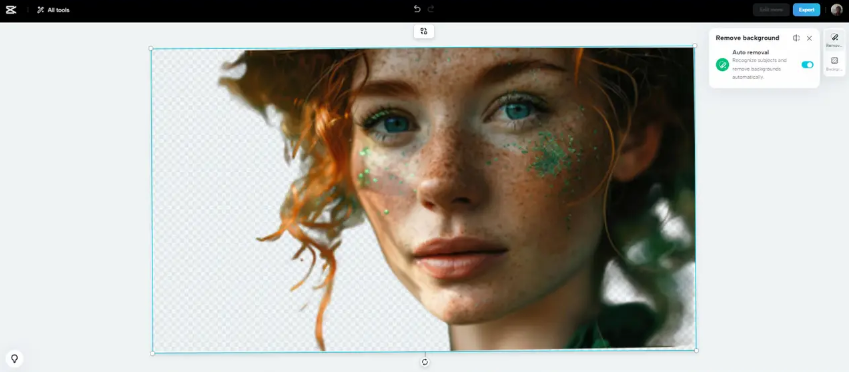Turn off the Auto removal switch
Viewport: 849px width, 372px height.
pos(807,64)
